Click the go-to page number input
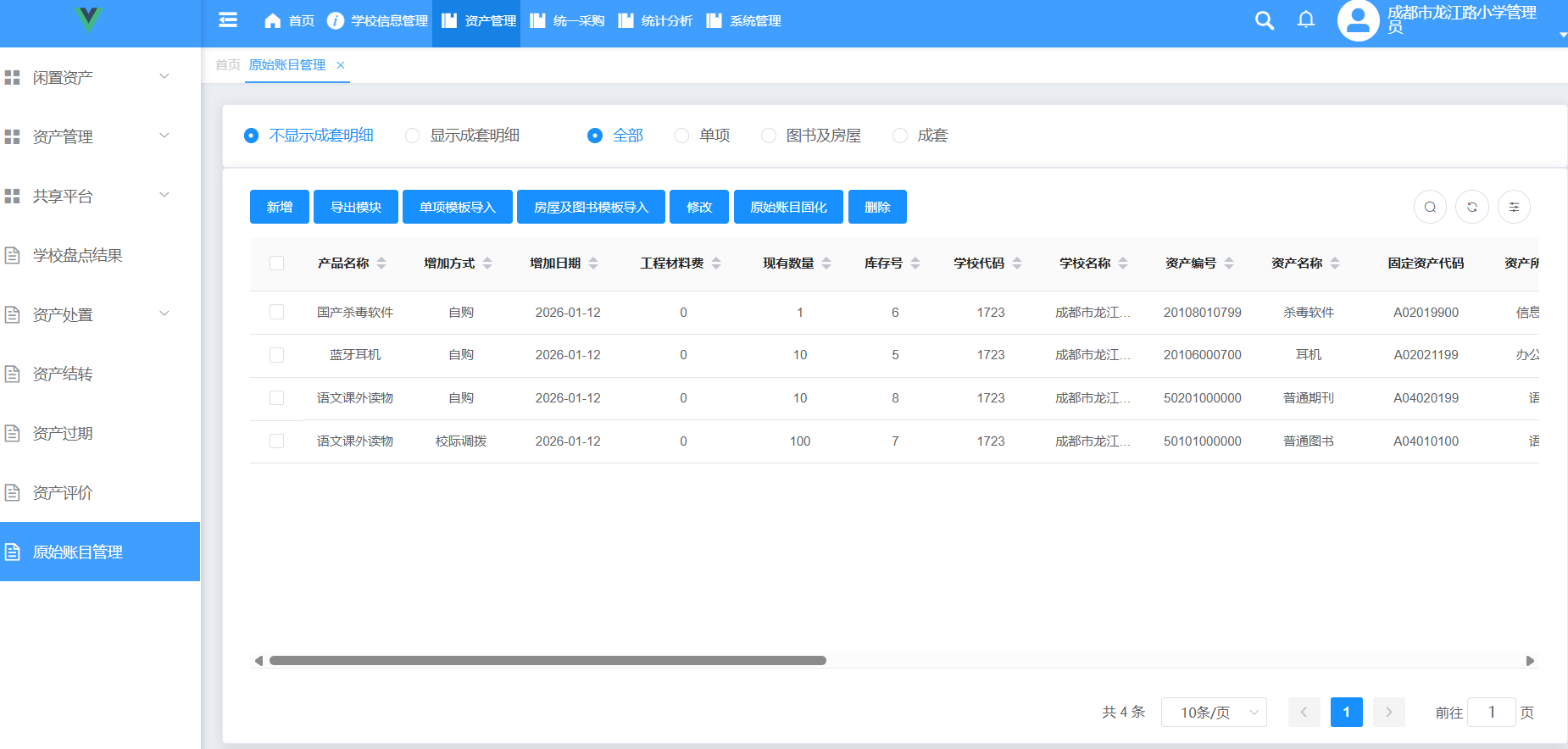The height and width of the screenshot is (749, 1568). [1491, 713]
